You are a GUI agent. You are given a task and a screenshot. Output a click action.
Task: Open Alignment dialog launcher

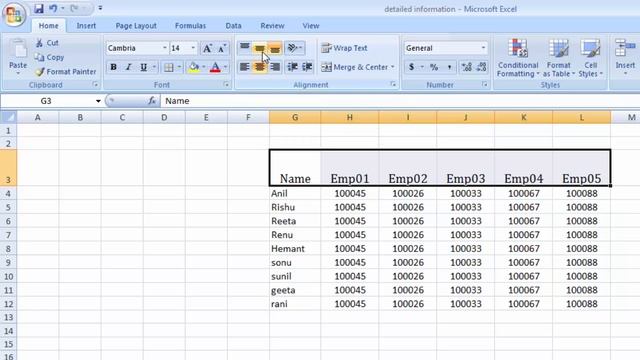(393, 84)
